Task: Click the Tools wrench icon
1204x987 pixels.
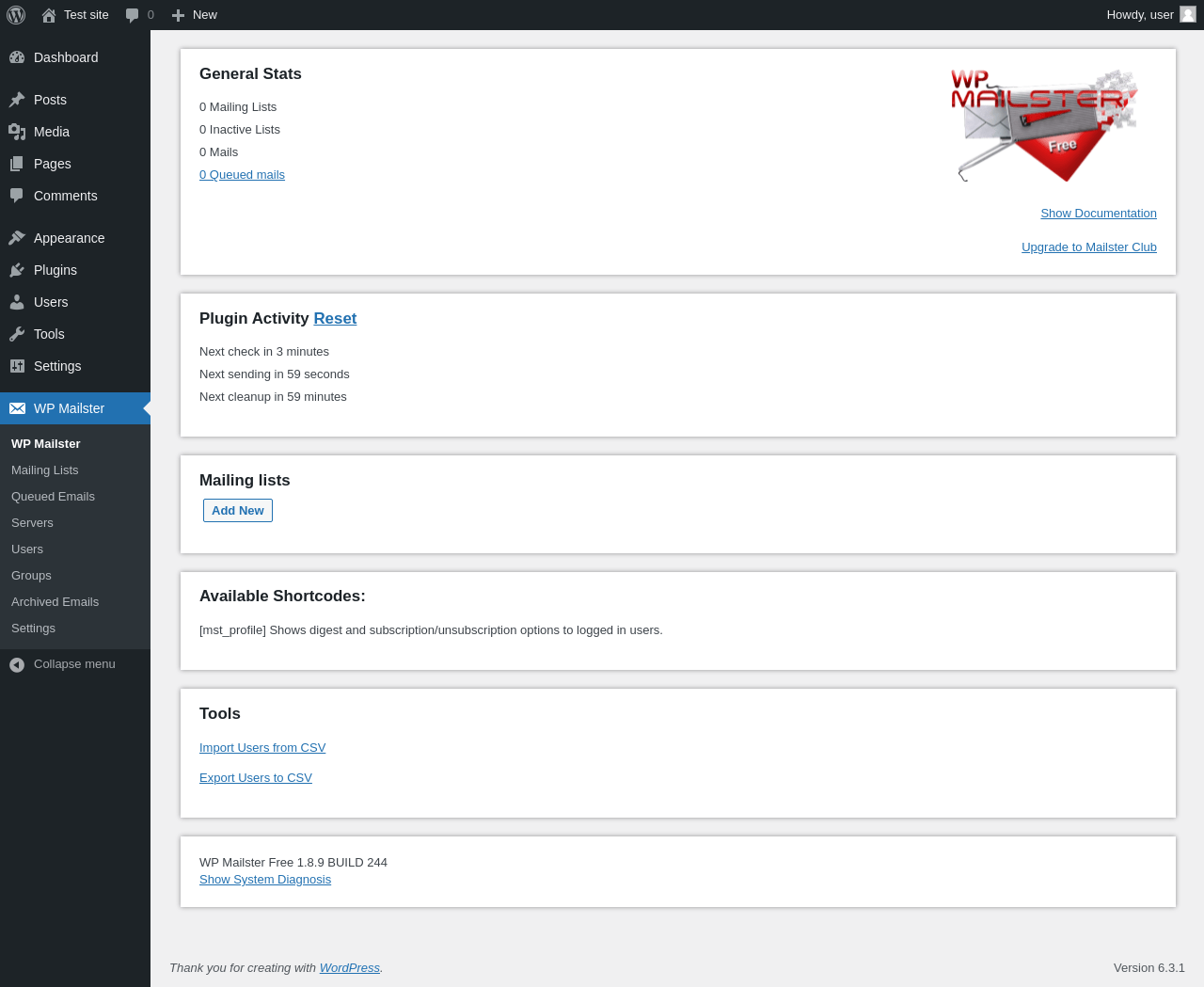Action: (x=17, y=334)
